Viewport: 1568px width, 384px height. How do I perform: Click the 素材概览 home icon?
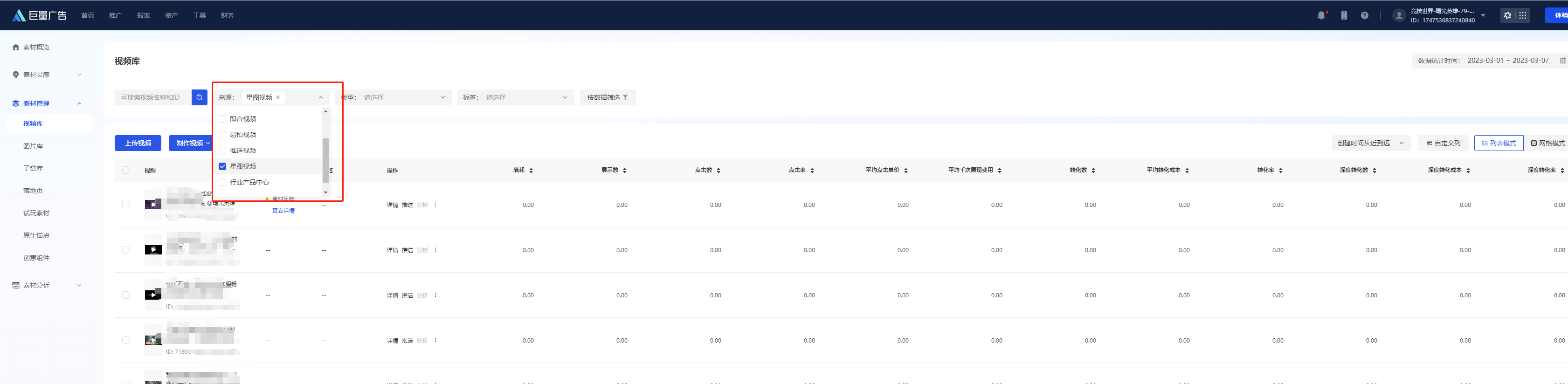[x=16, y=47]
